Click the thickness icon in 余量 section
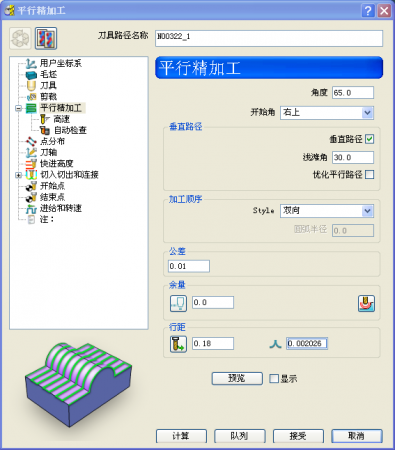This screenshot has width=395, height=450. [x=178, y=303]
